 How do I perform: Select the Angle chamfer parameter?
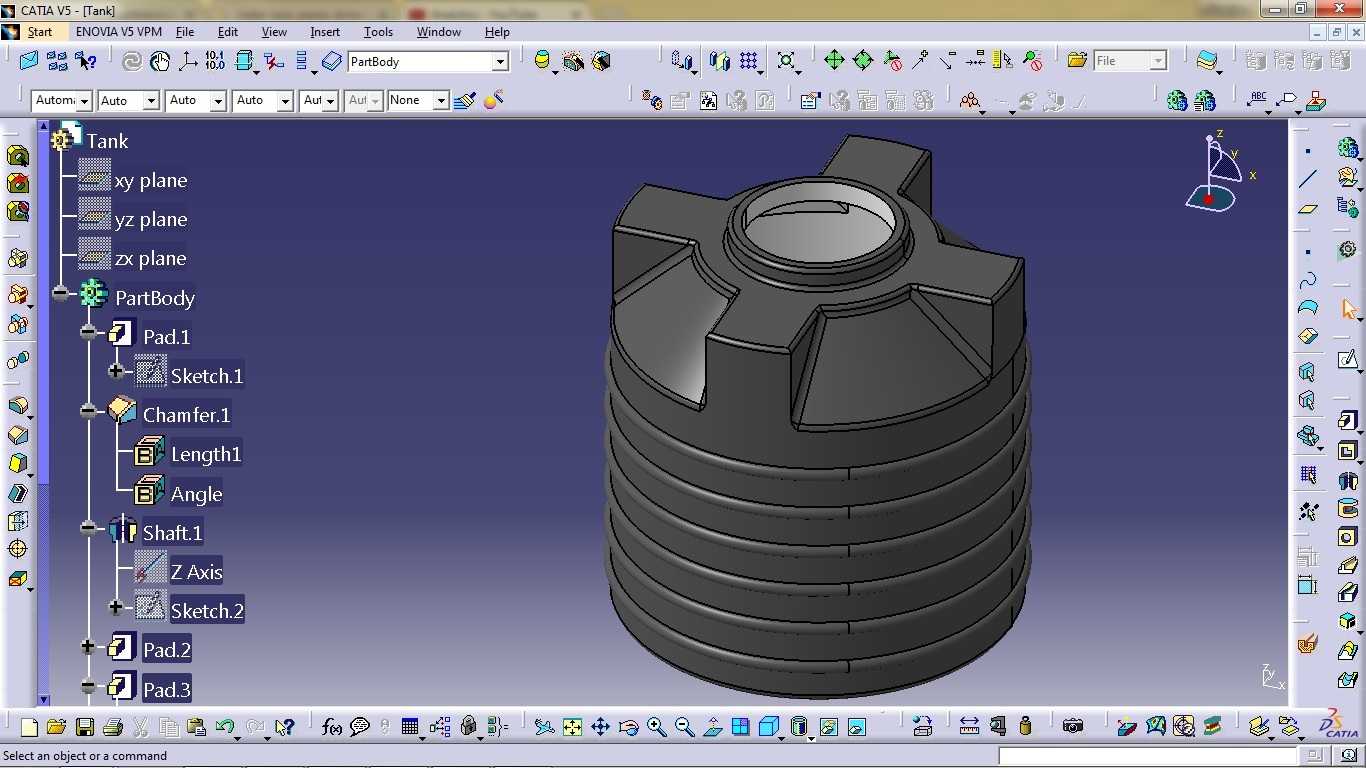(197, 495)
